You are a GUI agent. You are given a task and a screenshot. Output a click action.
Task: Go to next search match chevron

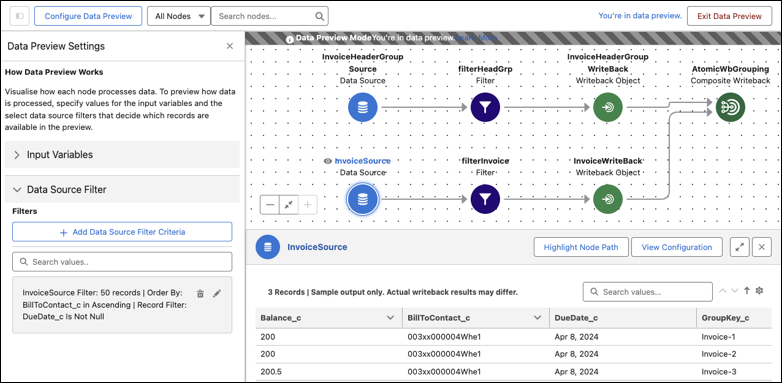(x=734, y=291)
